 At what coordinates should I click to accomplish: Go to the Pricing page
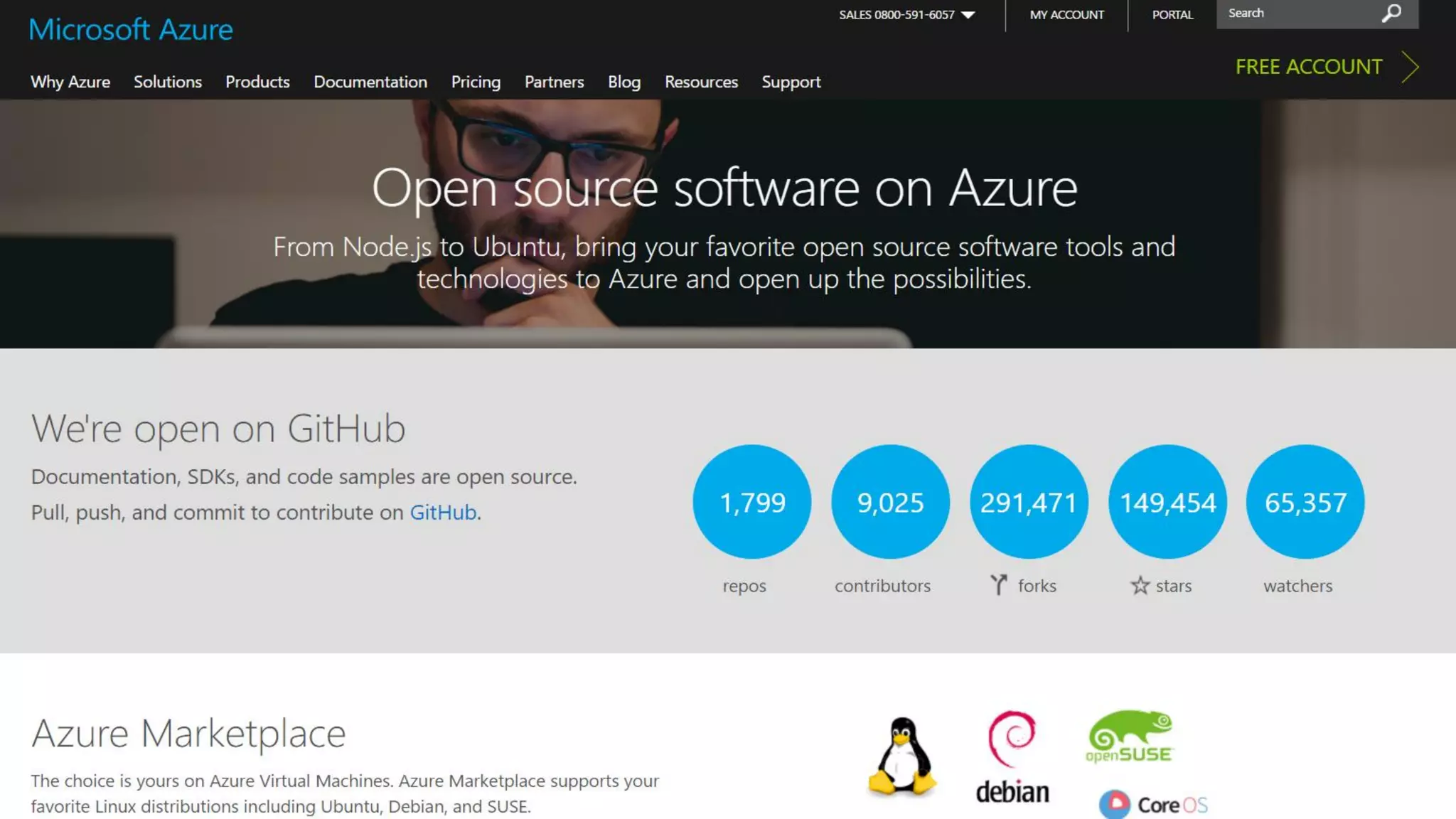[476, 82]
